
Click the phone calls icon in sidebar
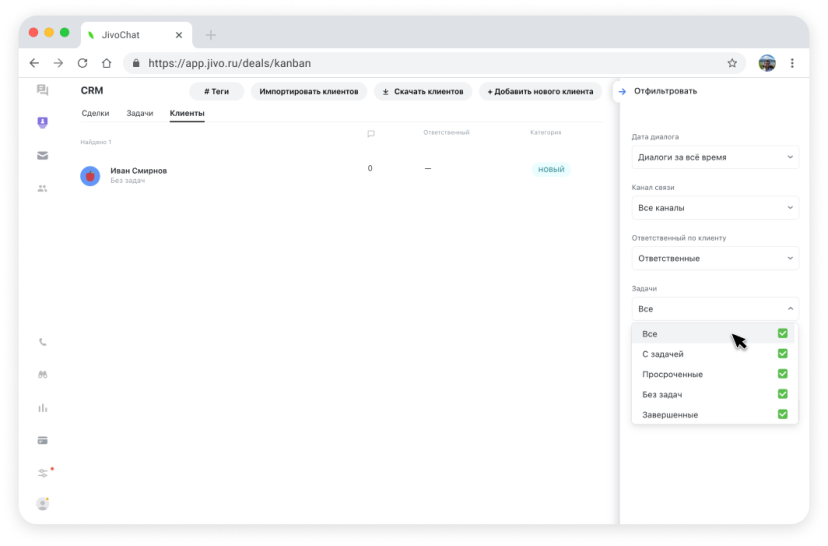tap(42, 342)
